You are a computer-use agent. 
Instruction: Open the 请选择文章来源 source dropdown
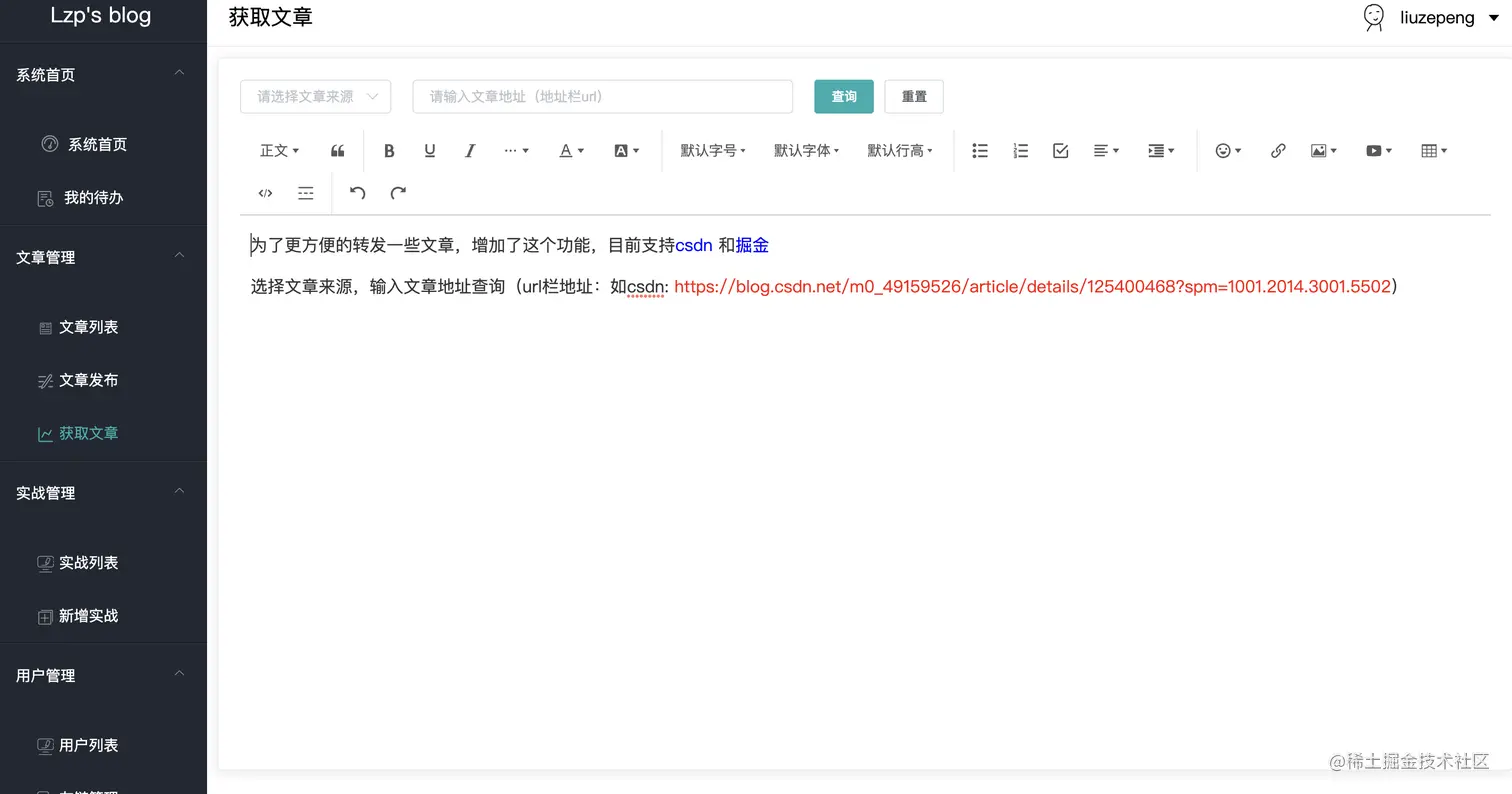[x=315, y=97]
